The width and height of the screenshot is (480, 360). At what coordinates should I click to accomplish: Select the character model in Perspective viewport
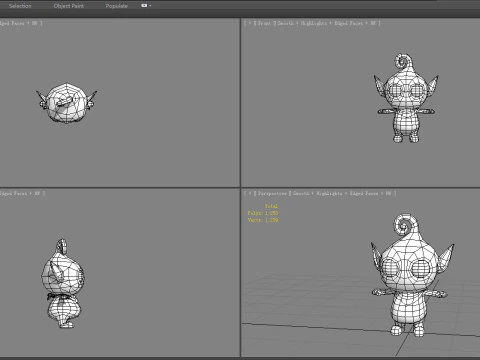tap(412, 275)
